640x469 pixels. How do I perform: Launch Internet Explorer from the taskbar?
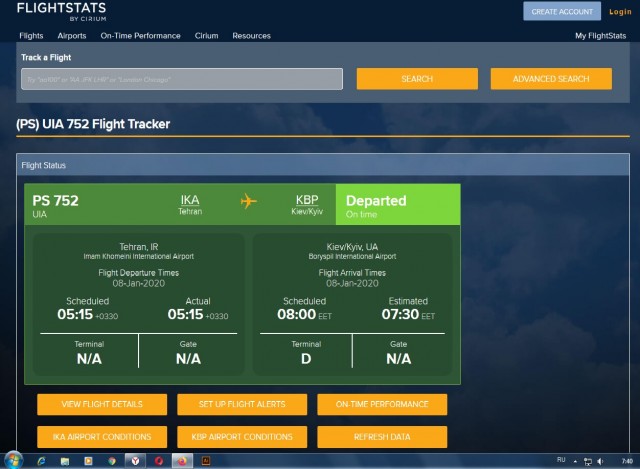point(41,461)
